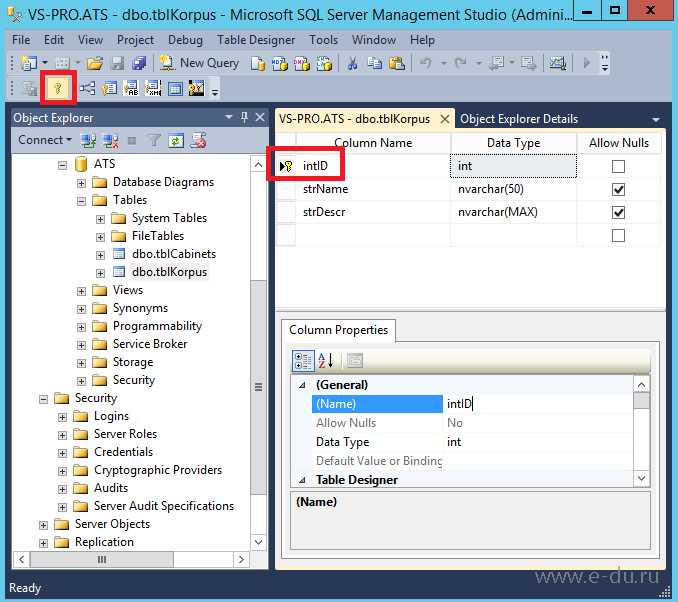Collapse the Tables folder node
The image size is (678, 602).
coord(82,201)
